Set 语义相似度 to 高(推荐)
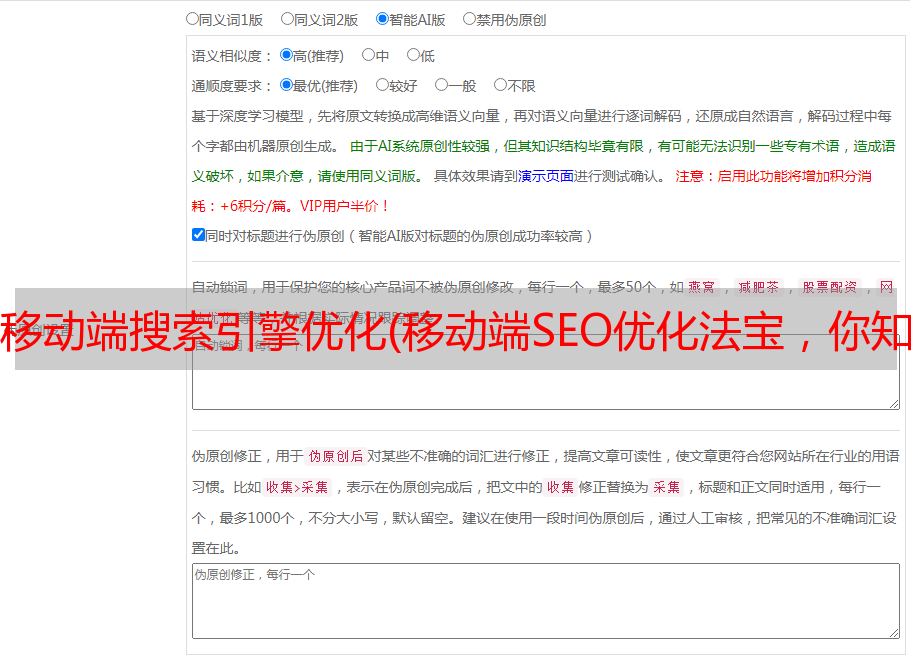 (x=286, y=55)
